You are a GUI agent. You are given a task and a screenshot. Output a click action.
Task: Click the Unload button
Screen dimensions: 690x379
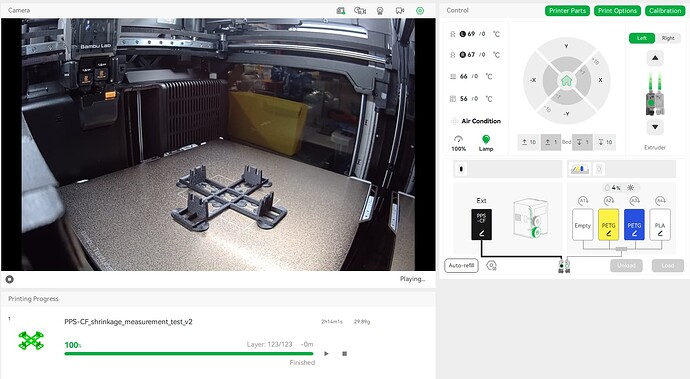[626, 265]
